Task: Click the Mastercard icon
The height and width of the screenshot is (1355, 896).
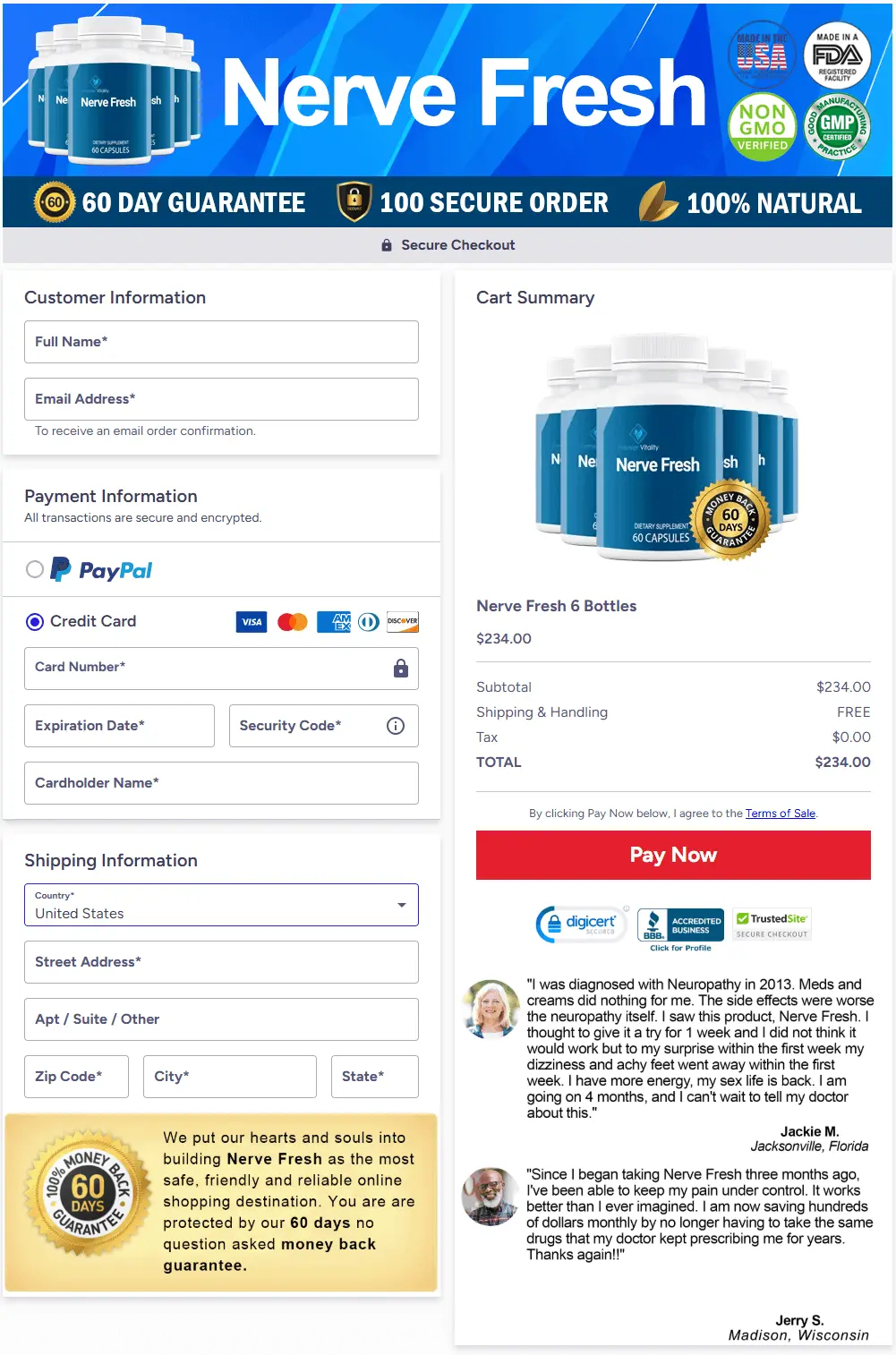Action: point(293,622)
